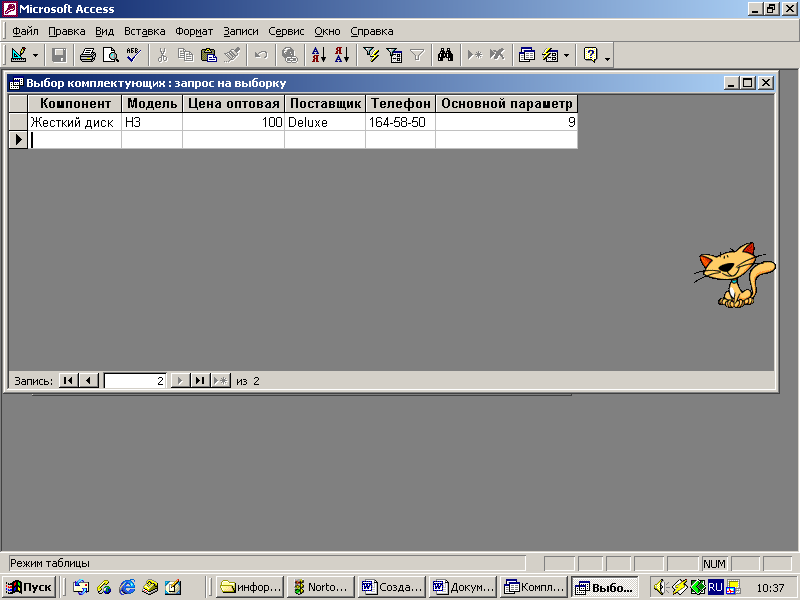
Task: Sort descending with the Я-А icon
Action: [x=342, y=55]
